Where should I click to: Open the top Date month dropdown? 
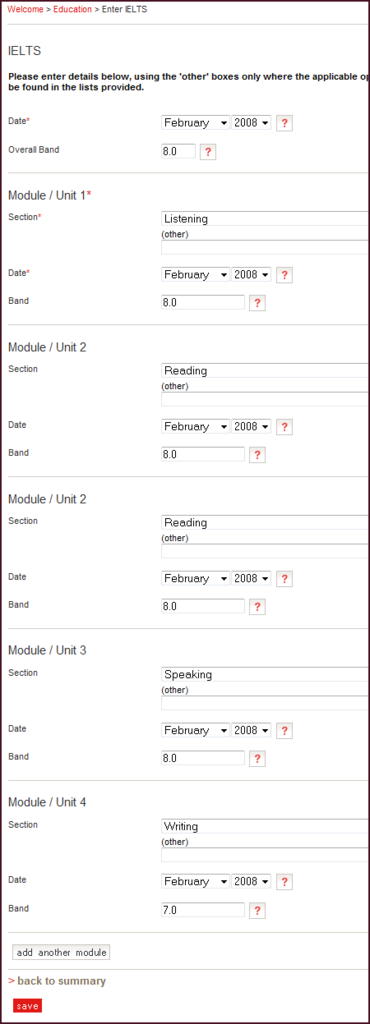point(195,123)
